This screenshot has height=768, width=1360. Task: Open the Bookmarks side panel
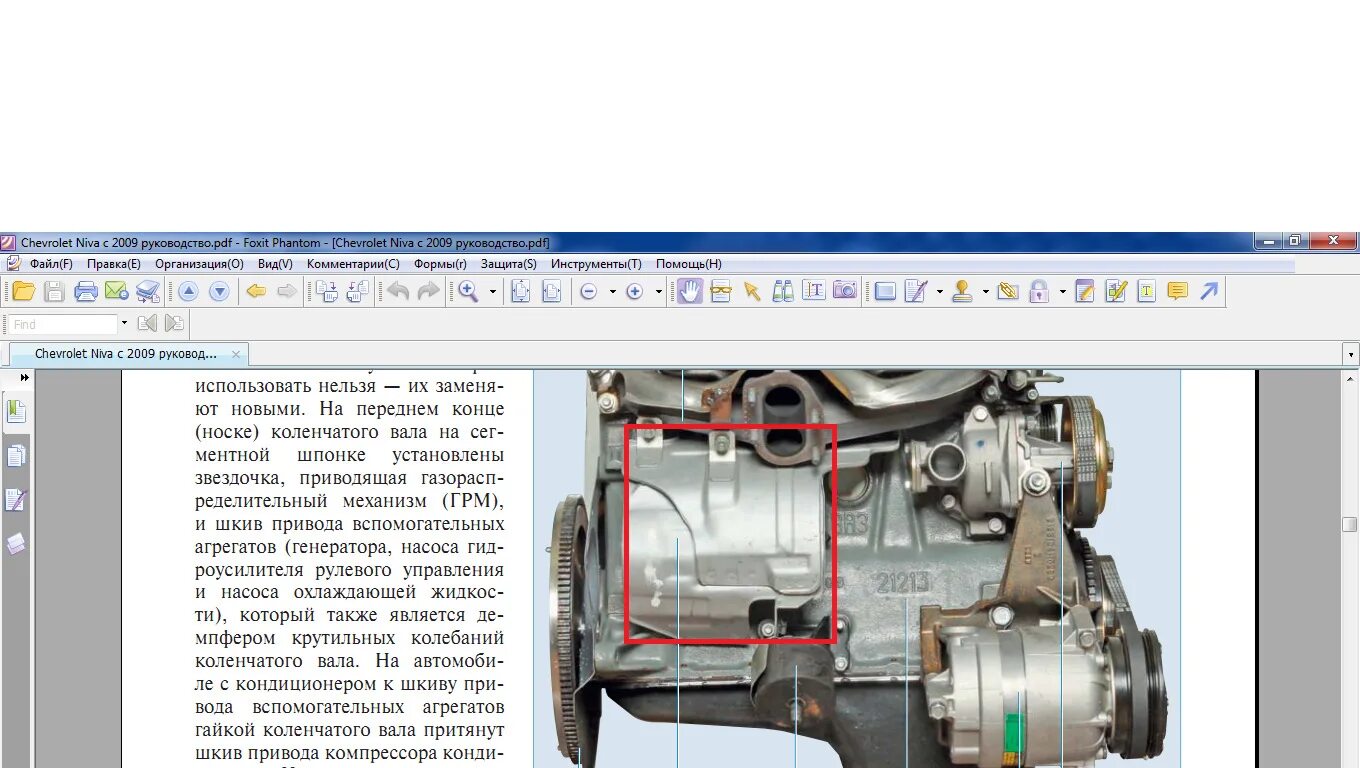coord(16,411)
